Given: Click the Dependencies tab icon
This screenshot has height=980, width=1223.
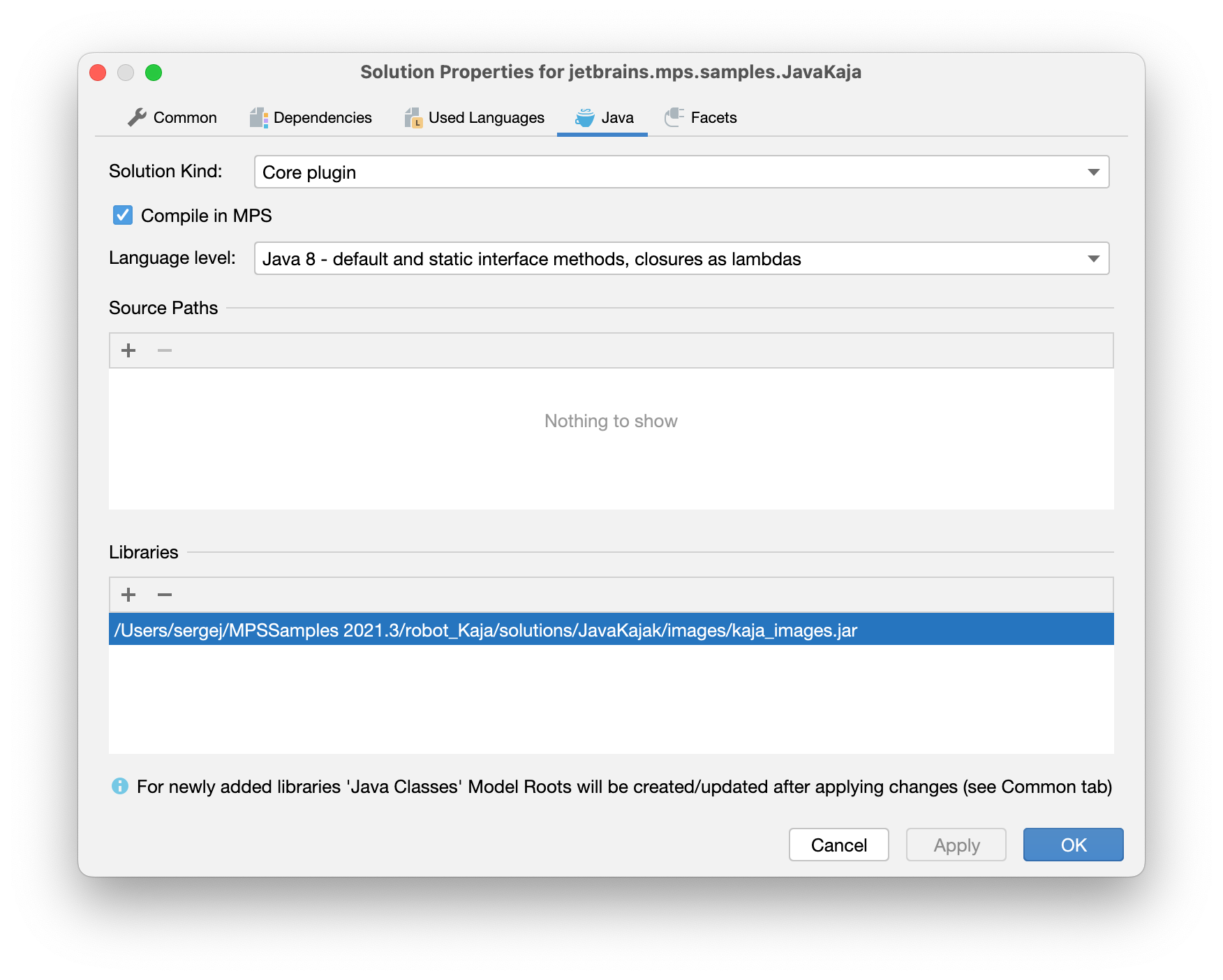Looking at the screenshot, I should tap(259, 117).
